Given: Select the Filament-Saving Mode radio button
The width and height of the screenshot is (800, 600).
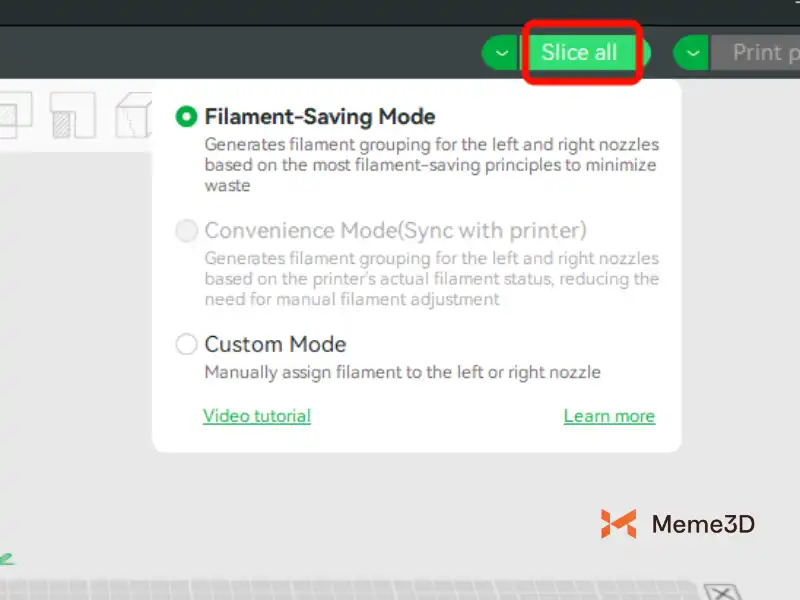Looking at the screenshot, I should point(186,117).
